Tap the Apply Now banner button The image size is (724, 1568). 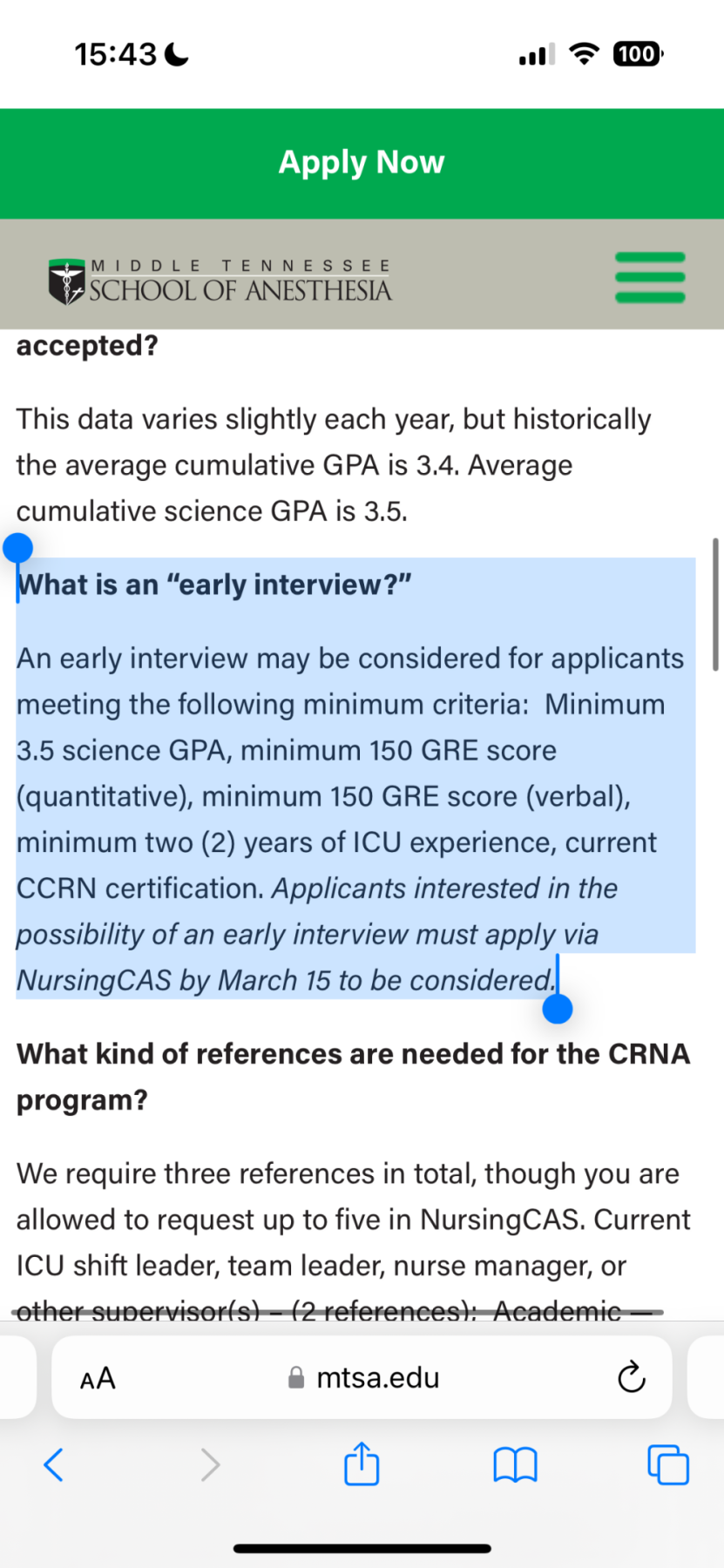pyautogui.click(x=362, y=163)
